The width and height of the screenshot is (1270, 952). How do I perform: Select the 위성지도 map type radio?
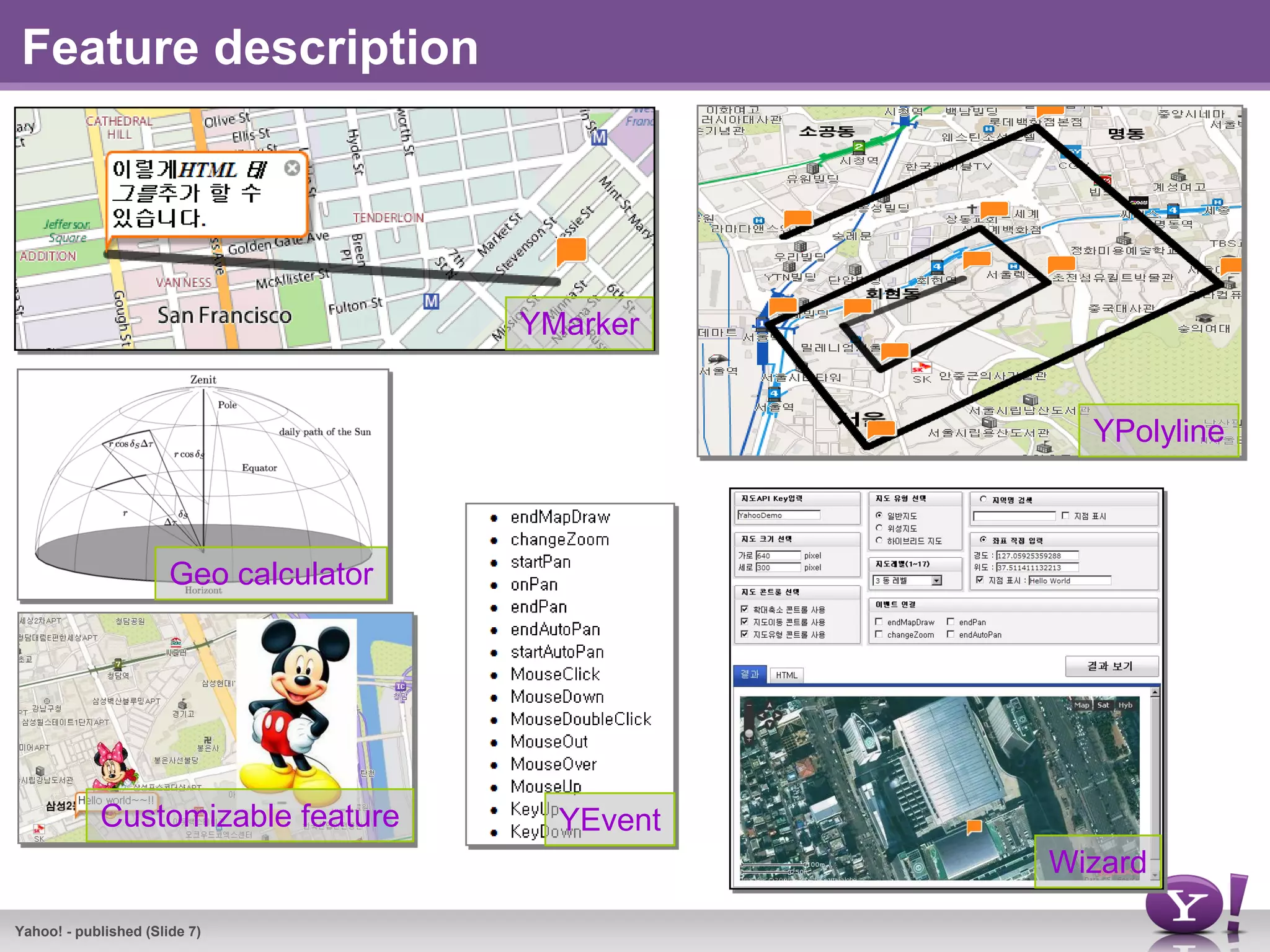coord(879,528)
